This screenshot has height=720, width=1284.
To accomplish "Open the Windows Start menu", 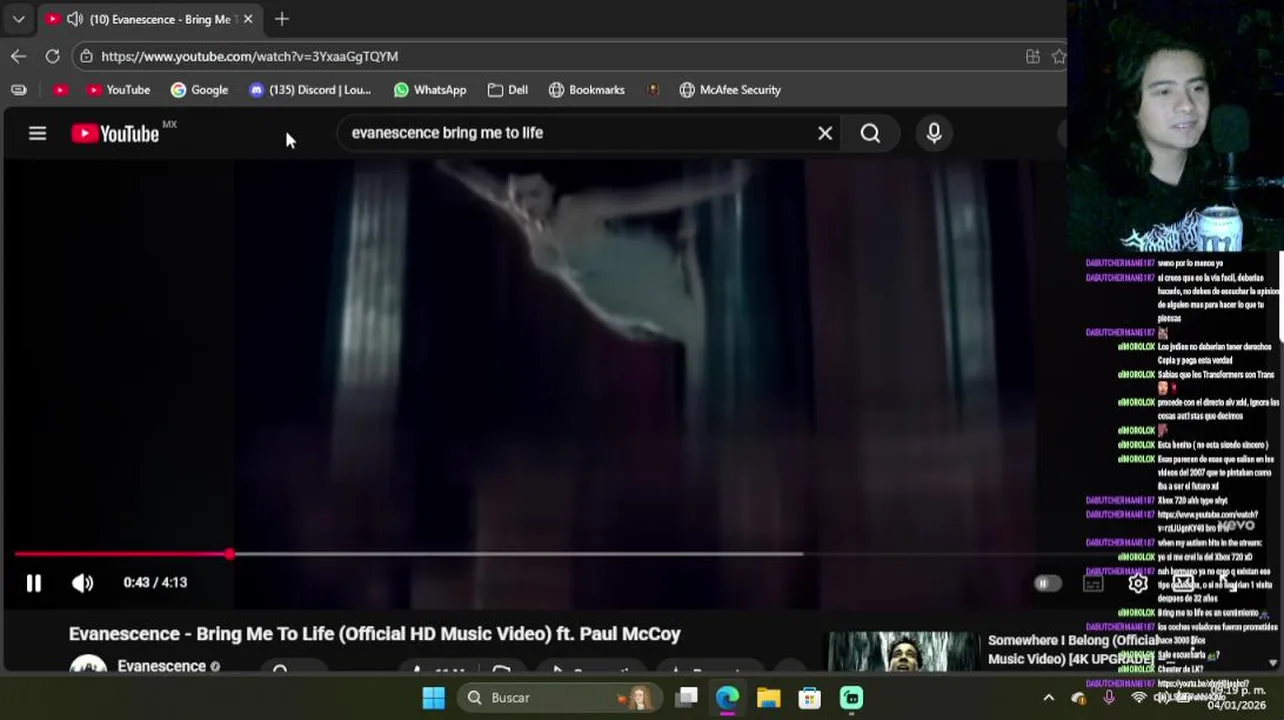I will 433,697.
